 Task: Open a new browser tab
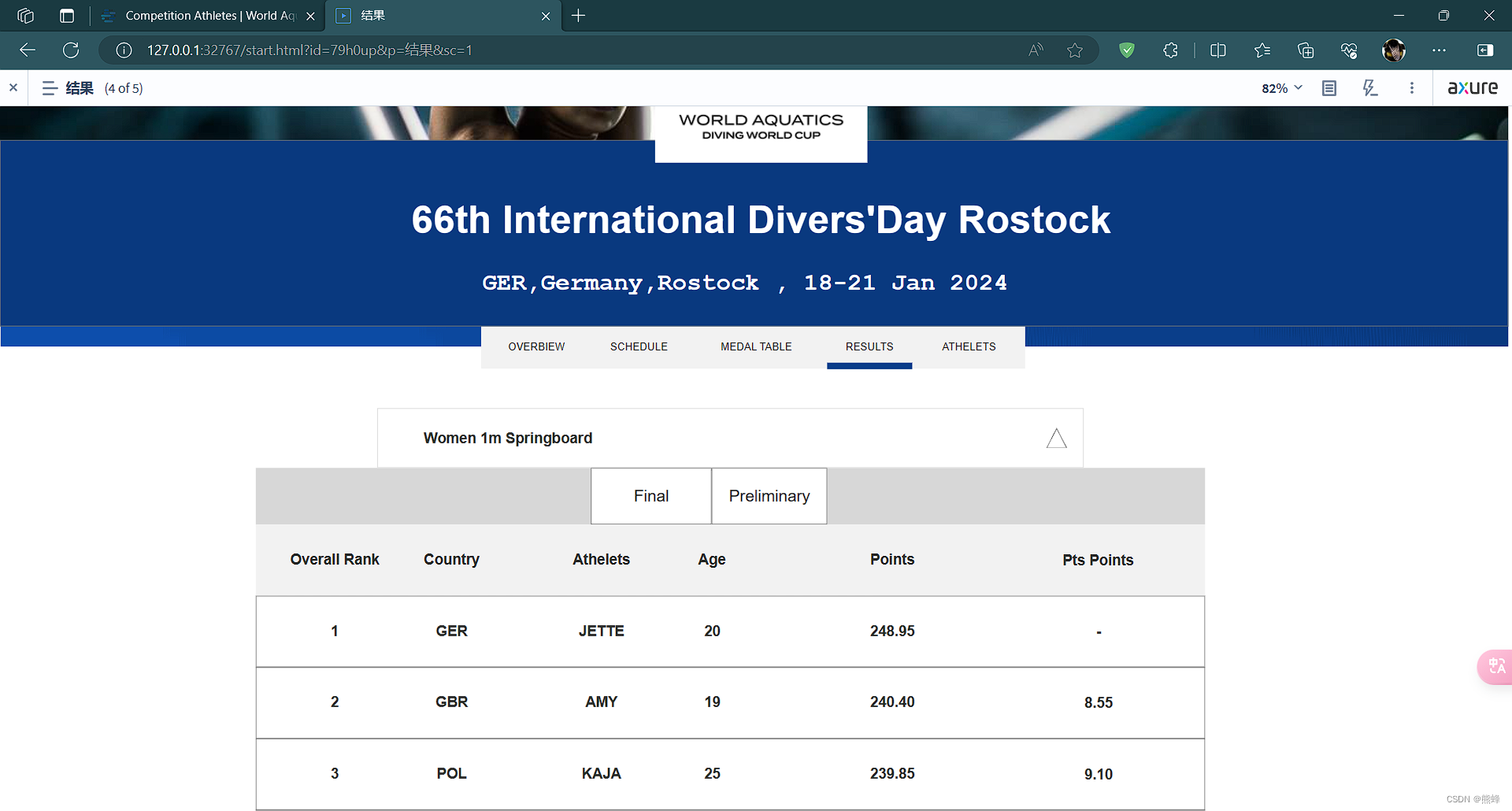pos(579,16)
